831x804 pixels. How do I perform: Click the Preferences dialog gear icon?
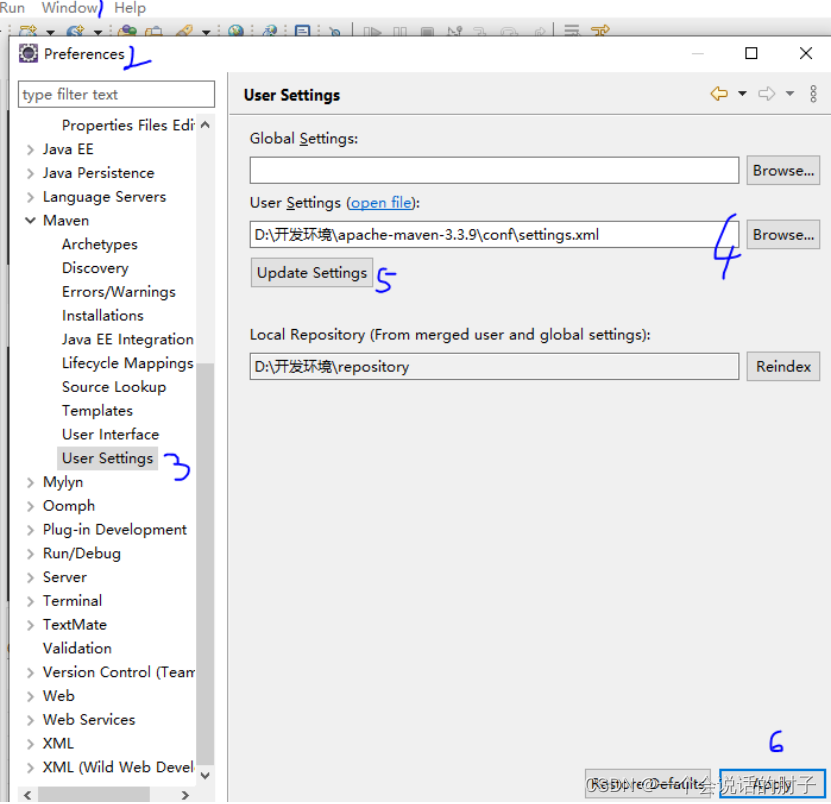tap(28, 54)
